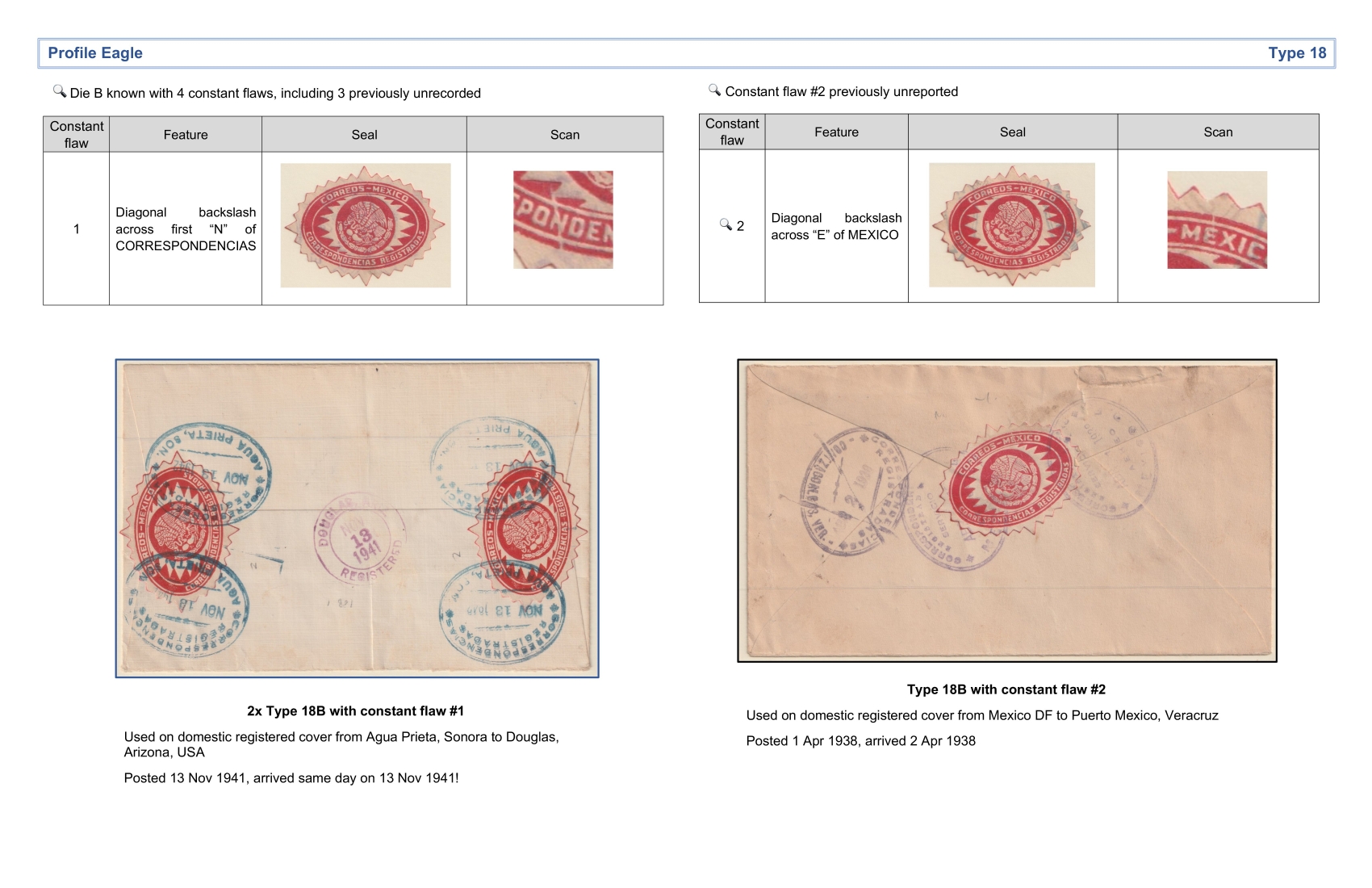Click the 'Posted 13 Nov 1941' line
Screen dimensions: 1372x888
pos(291,778)
